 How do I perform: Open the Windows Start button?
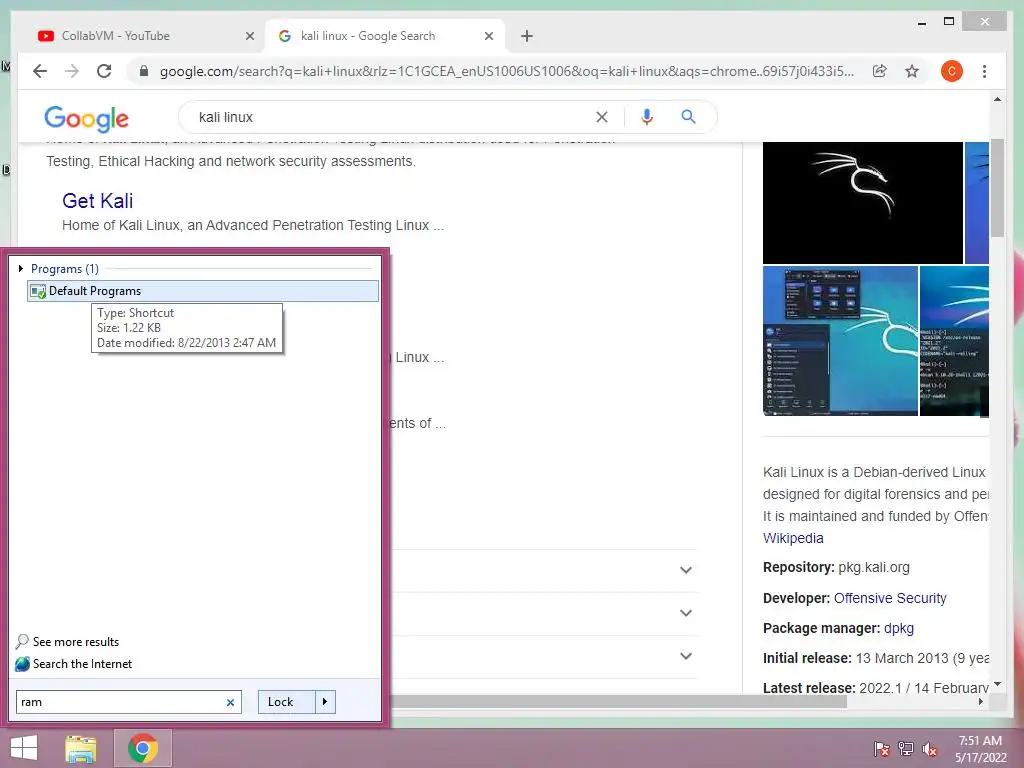(x=24, y=748)
